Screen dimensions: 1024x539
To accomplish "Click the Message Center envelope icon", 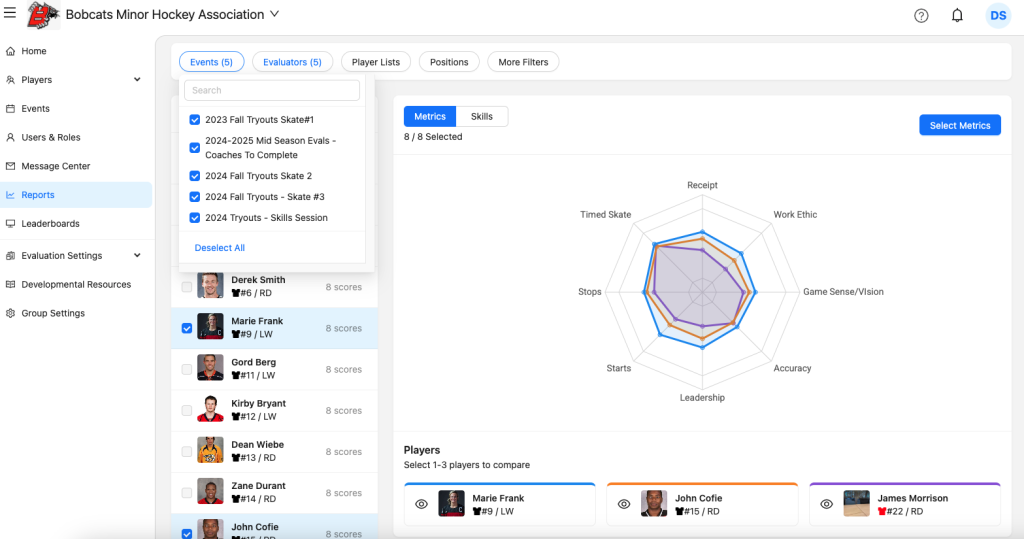I will 11,166.
